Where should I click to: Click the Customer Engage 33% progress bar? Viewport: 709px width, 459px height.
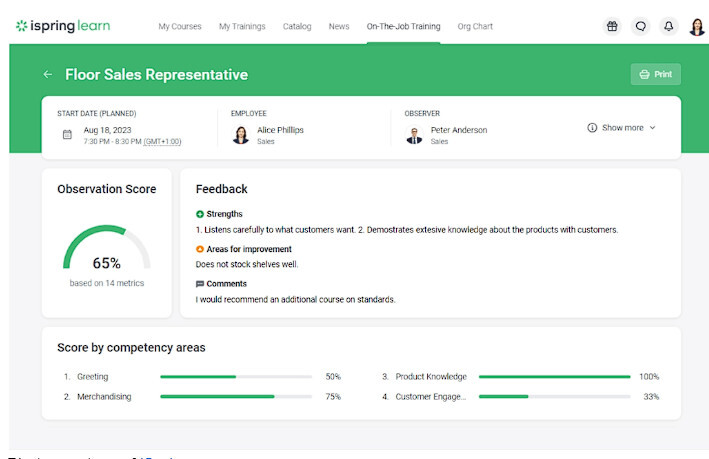coord(554,397)
